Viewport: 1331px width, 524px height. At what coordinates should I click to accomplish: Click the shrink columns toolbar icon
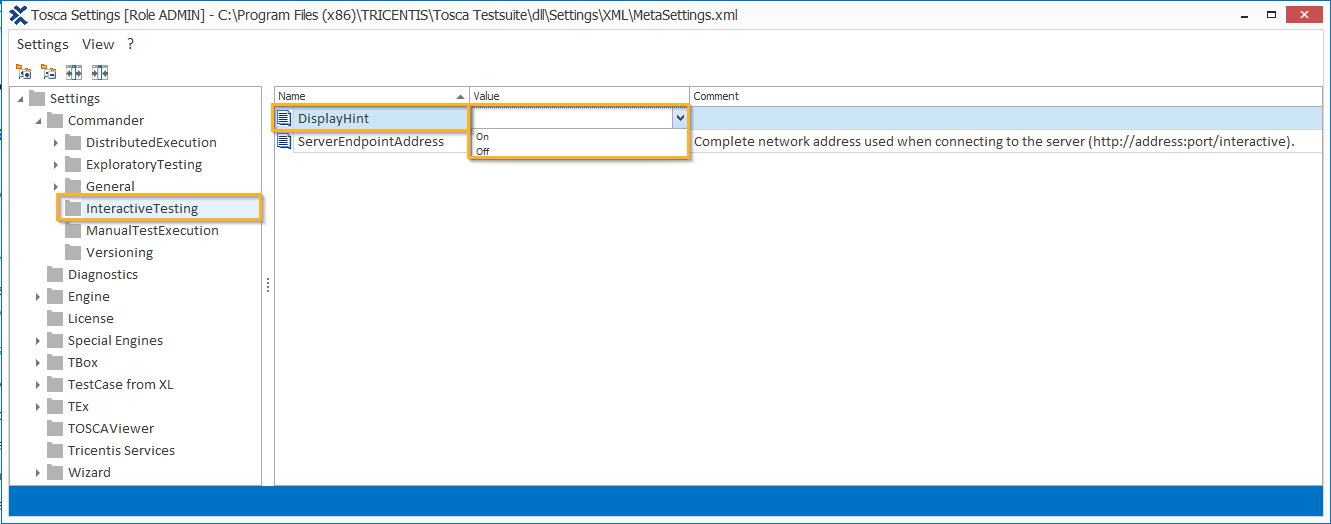[99, 72]
